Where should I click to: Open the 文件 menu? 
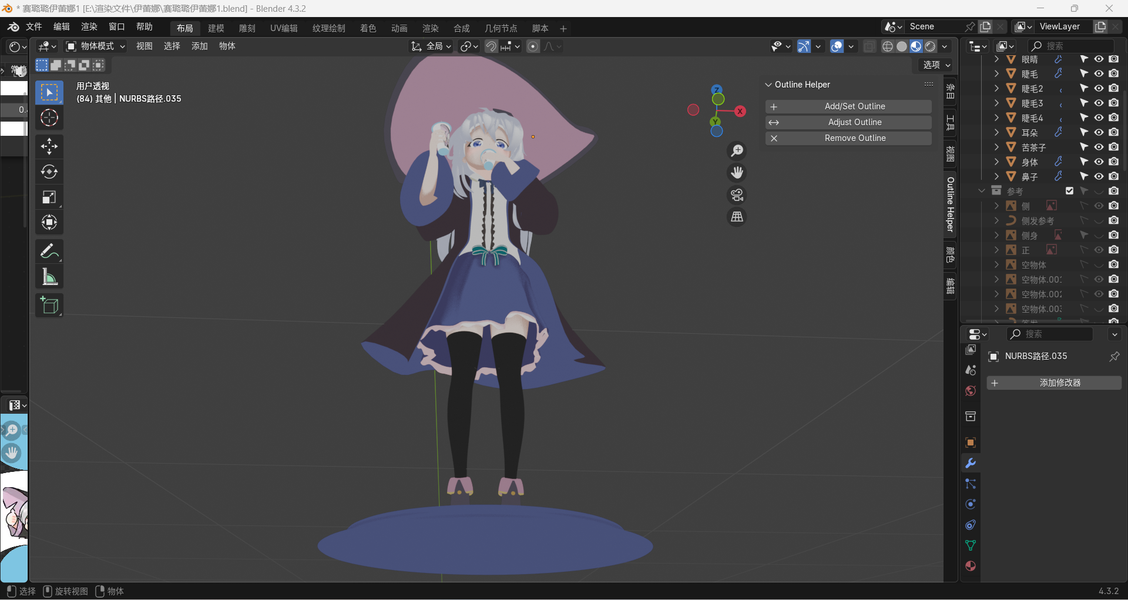tap(34, 27)
